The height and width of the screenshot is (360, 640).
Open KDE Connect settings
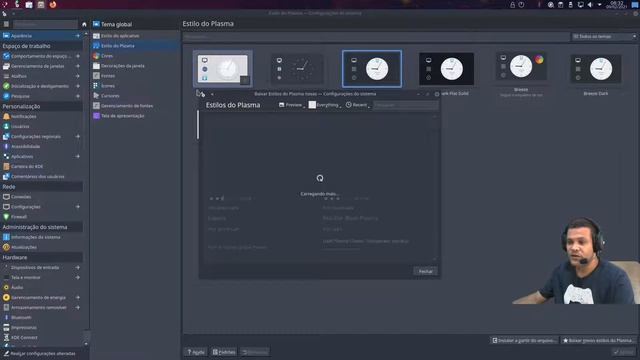[41, 338]
